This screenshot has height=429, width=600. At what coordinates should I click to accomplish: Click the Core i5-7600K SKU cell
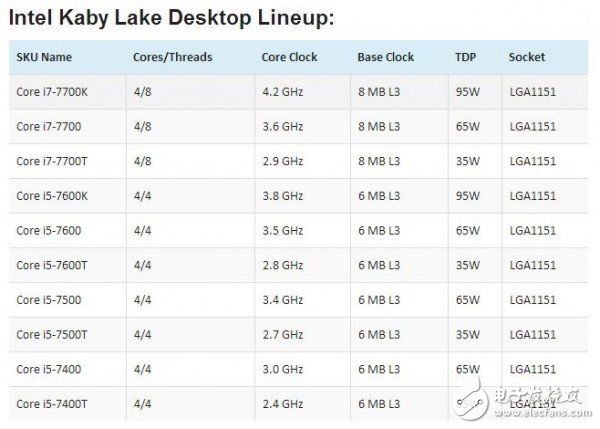point(52,196)
